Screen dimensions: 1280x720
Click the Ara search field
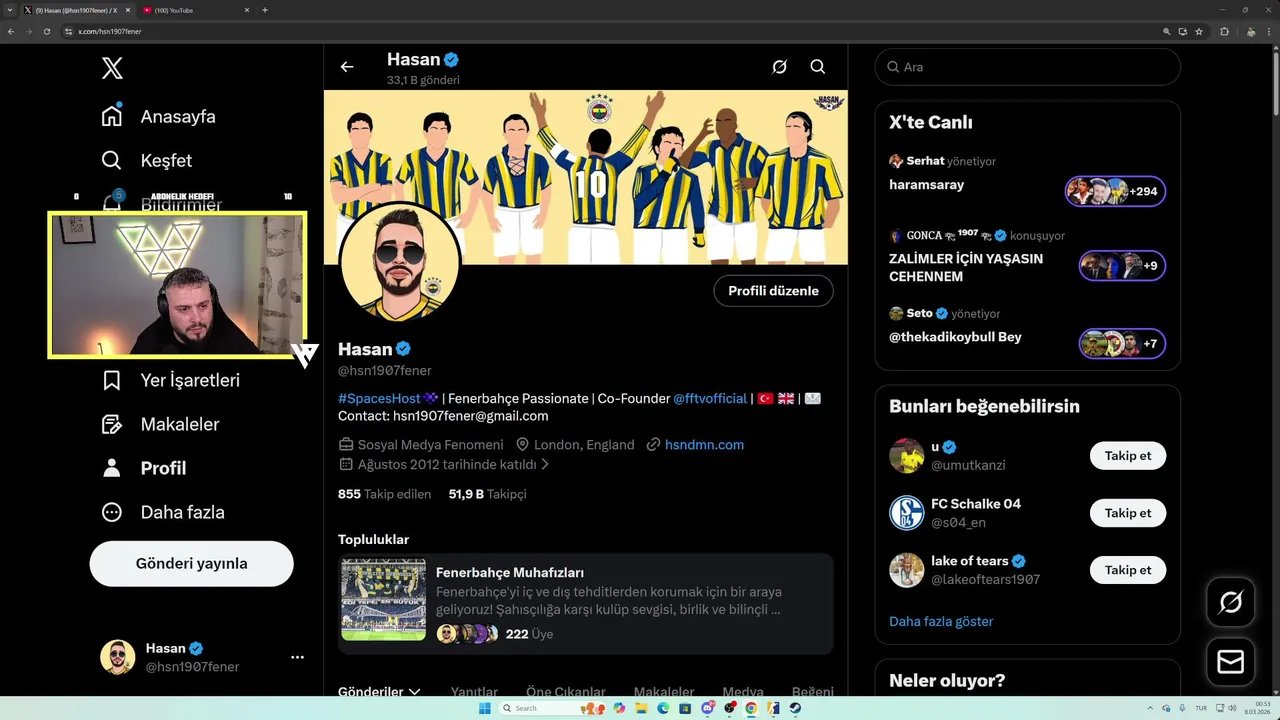click(x=1027, y=67)
